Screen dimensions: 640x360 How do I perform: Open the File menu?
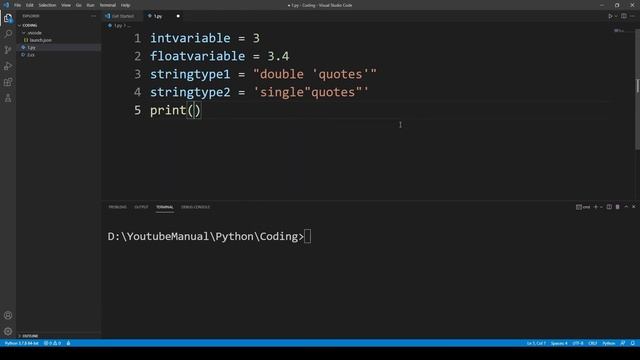pos(18,5)
